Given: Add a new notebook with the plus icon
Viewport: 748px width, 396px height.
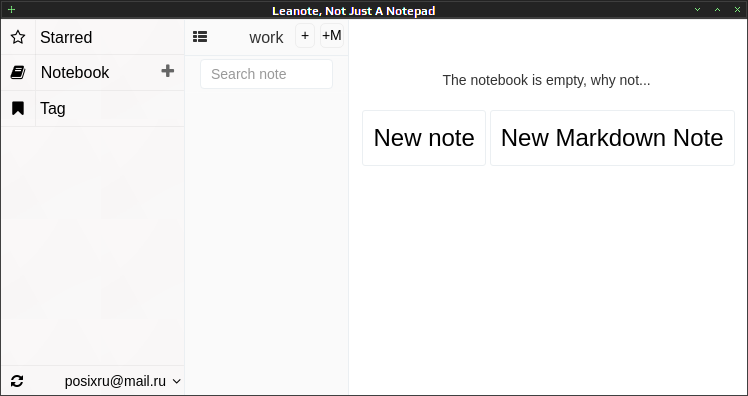Looking at the screenshot, I should pyautogui.click(x=167, y=71).
